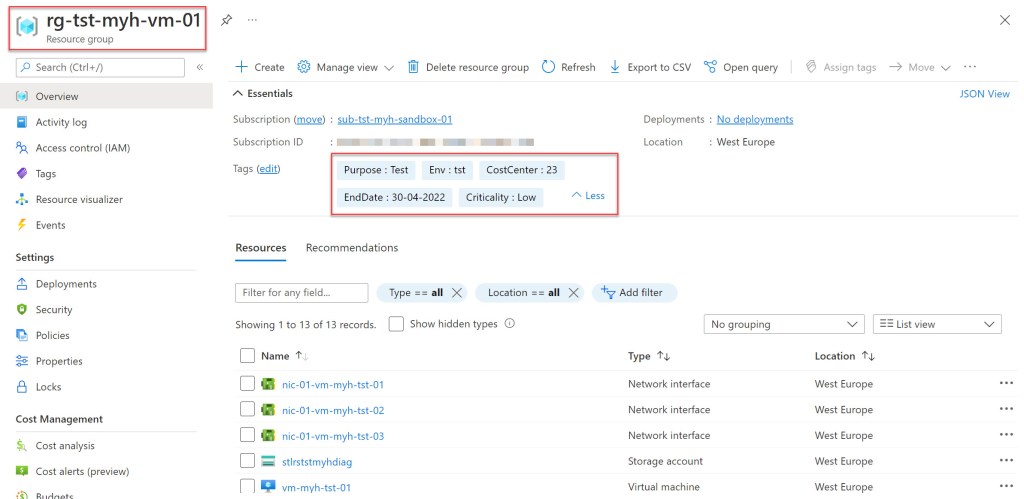Click the Add filter button
This screenshot has width=1024, height=499.
(x=634, y=293)
